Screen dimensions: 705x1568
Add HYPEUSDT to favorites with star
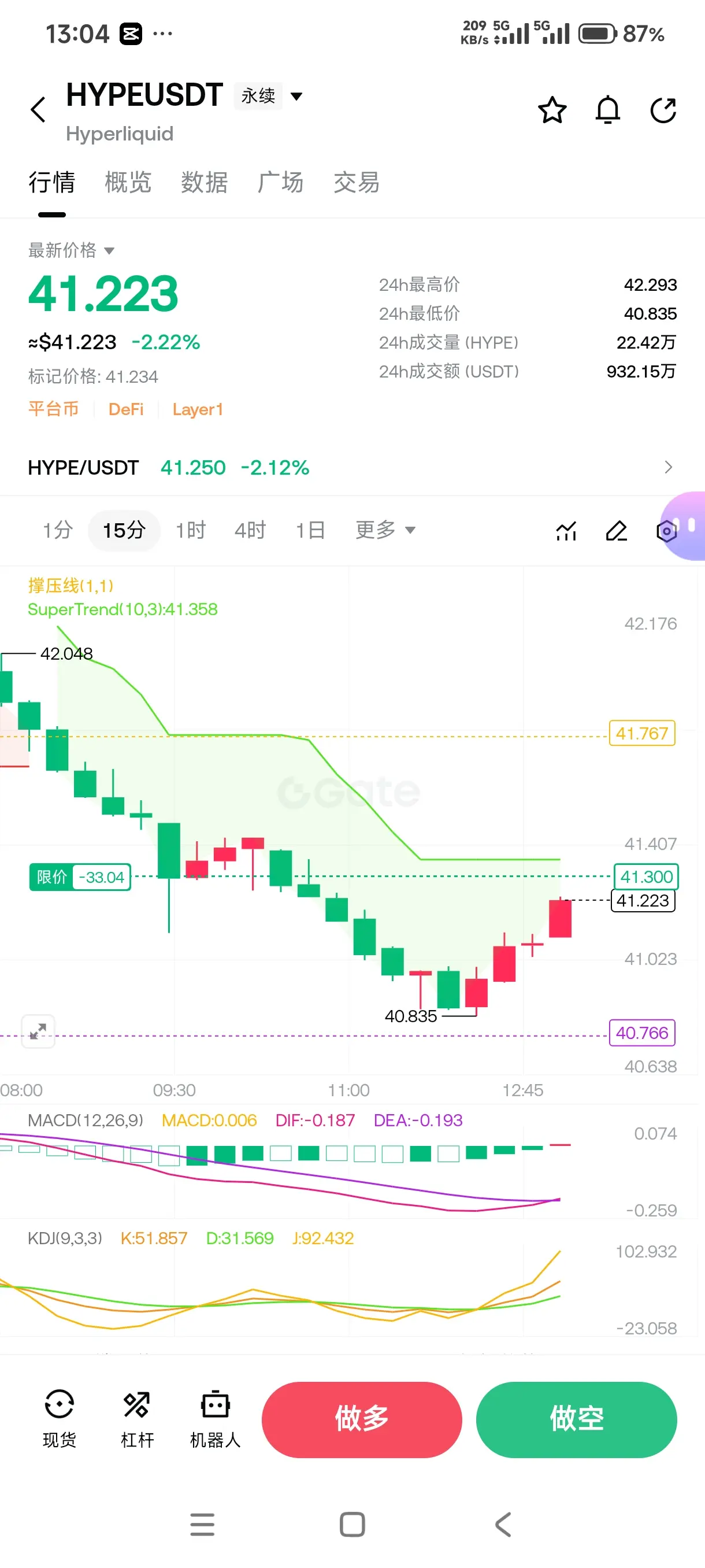(x=552, y=110)
